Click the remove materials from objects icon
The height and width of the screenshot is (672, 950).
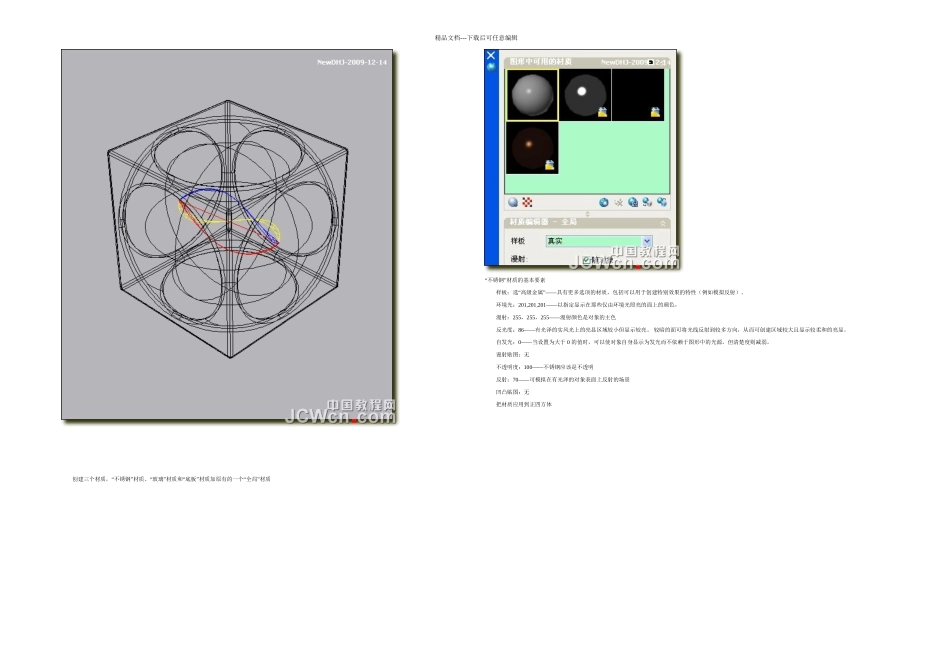(661, 202)
